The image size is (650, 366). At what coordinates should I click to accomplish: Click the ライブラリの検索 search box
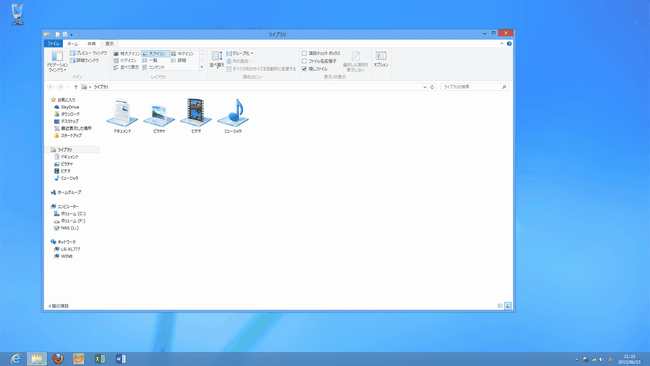coord(474,87)
